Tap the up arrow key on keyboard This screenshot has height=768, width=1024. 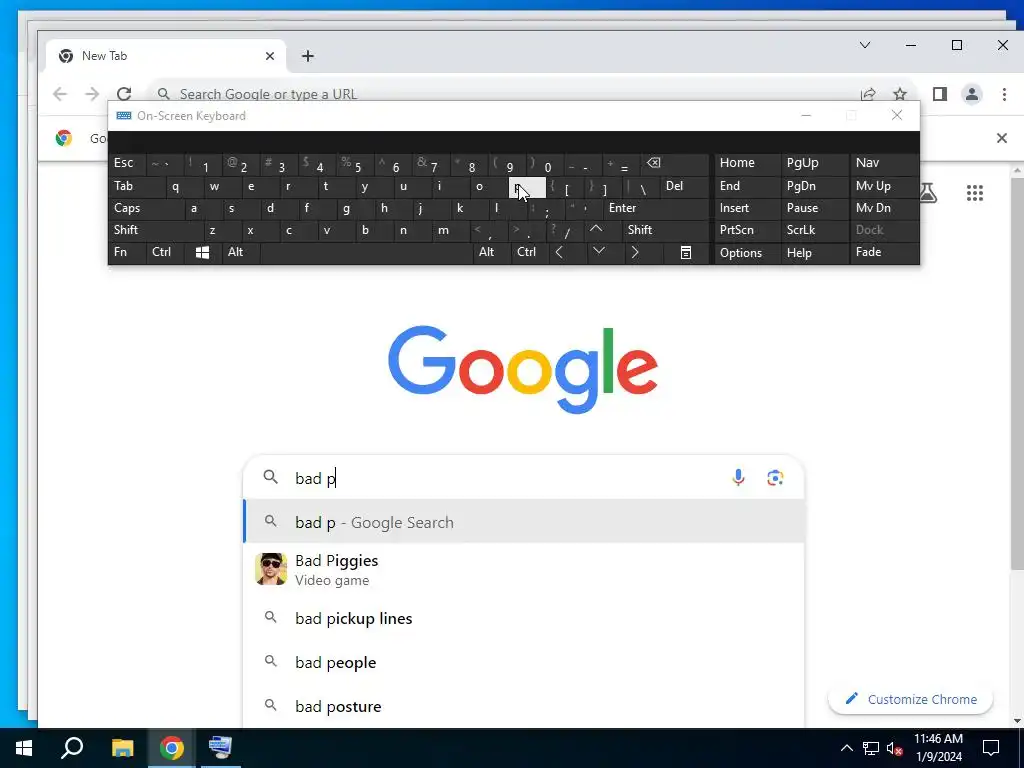(x=596, y=230)
